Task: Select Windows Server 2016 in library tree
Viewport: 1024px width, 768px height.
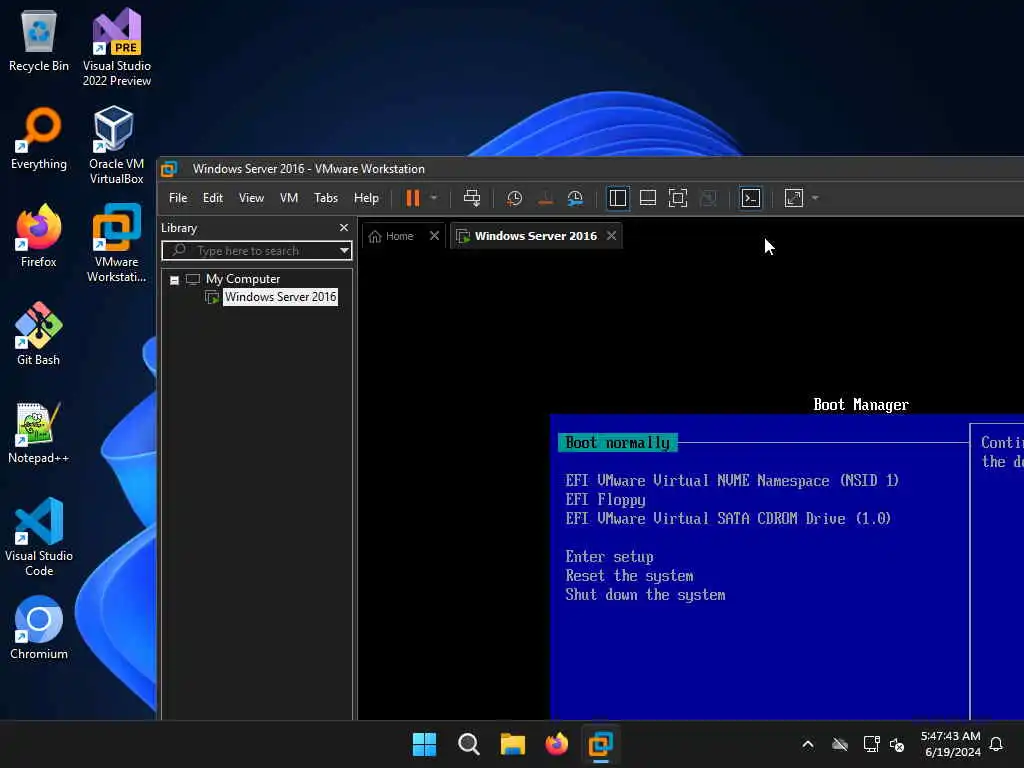Action: point(280,297)
